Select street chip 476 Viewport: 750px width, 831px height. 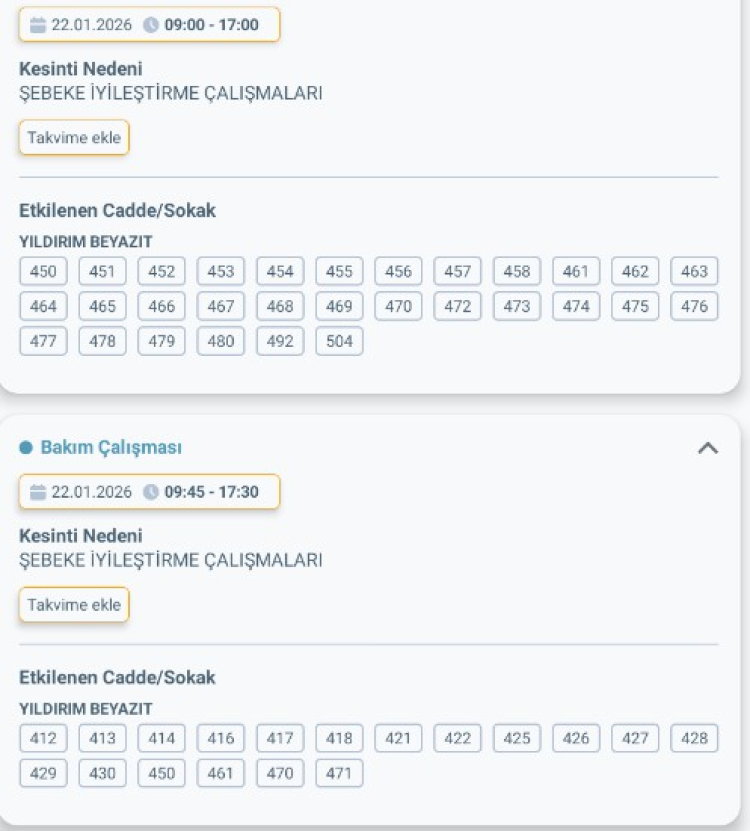[694, 306]
